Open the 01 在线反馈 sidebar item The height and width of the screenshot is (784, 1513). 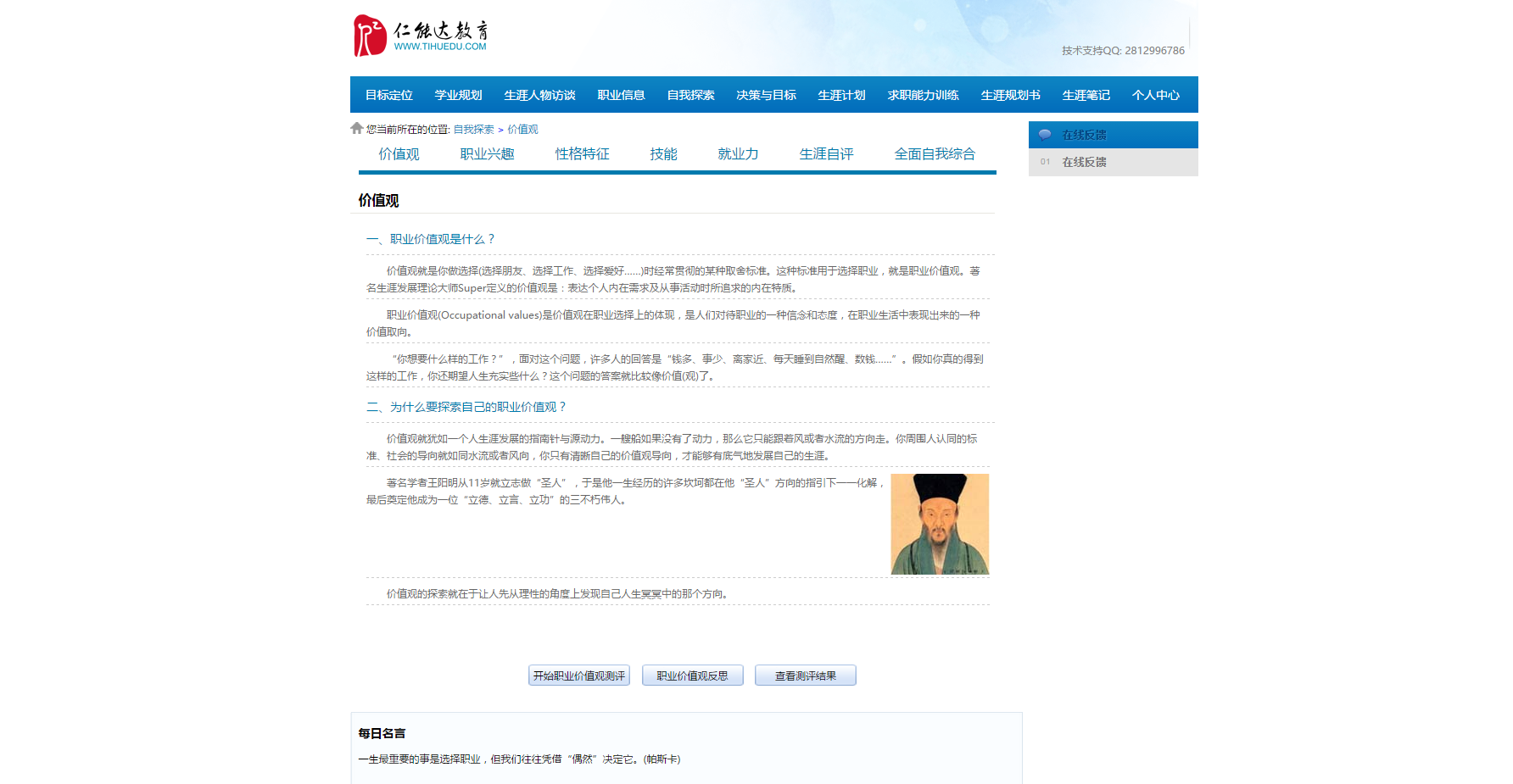point(1114,162)
